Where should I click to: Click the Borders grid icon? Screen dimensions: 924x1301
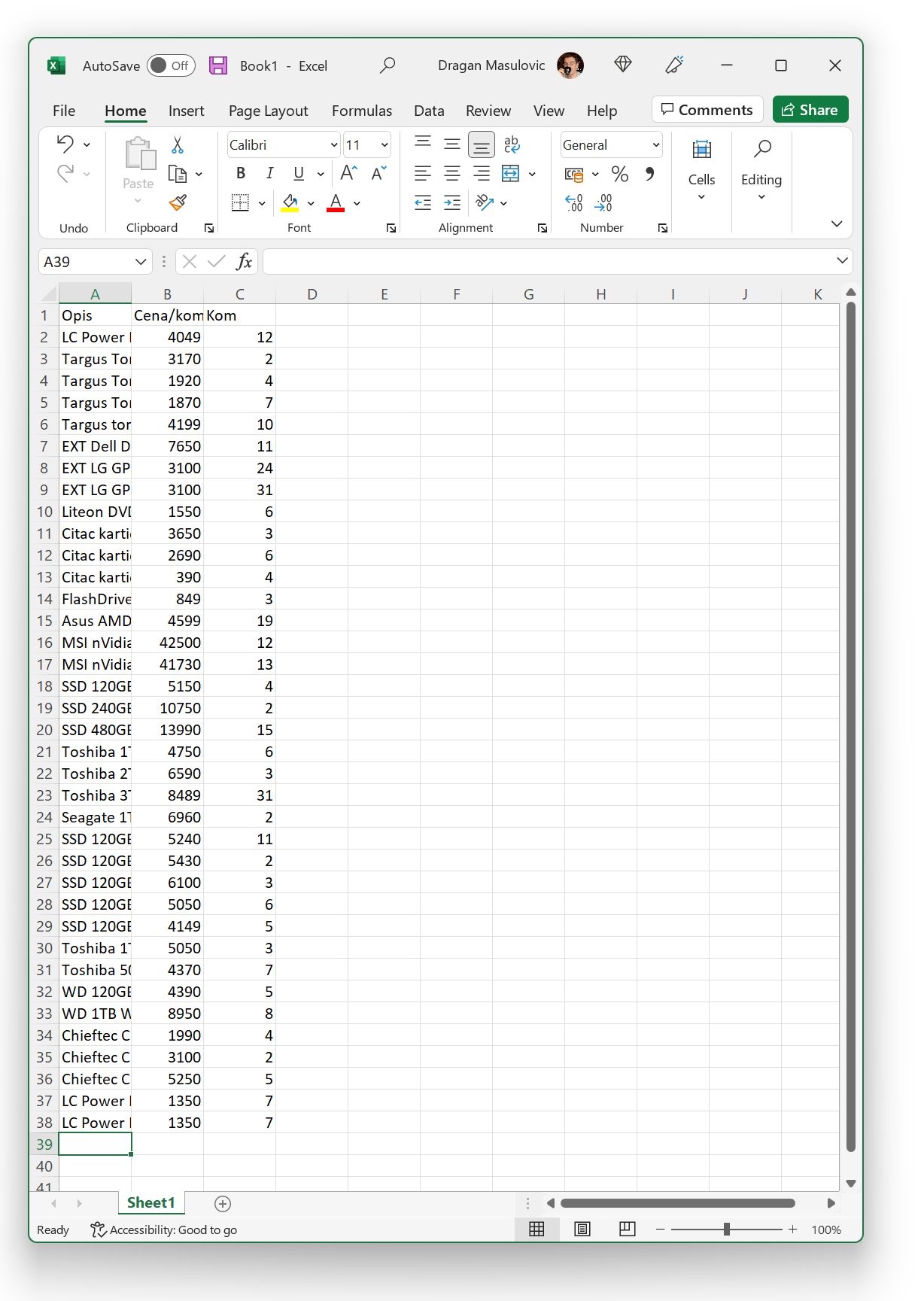click(x=240, y=202)
